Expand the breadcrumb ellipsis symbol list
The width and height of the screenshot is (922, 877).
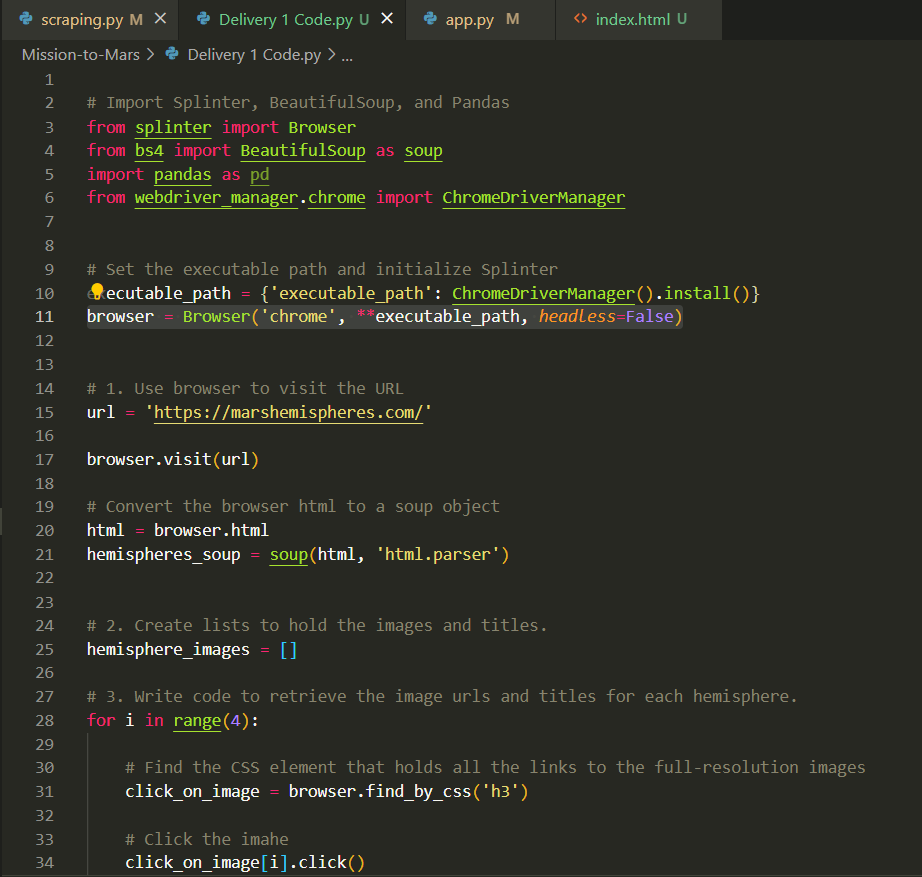(x=347, y=56)
